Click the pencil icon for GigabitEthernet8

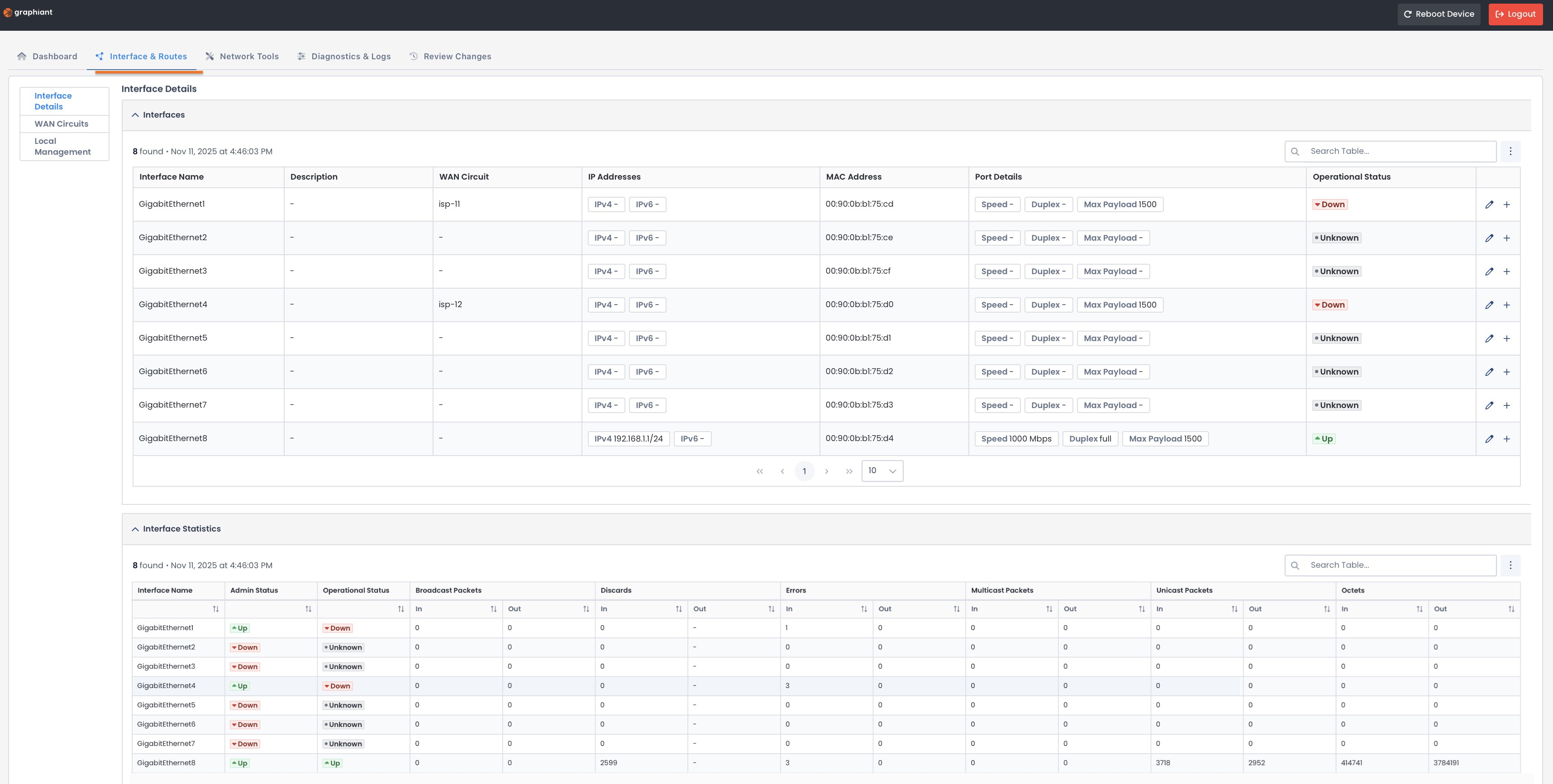(x=1489, y=439)
